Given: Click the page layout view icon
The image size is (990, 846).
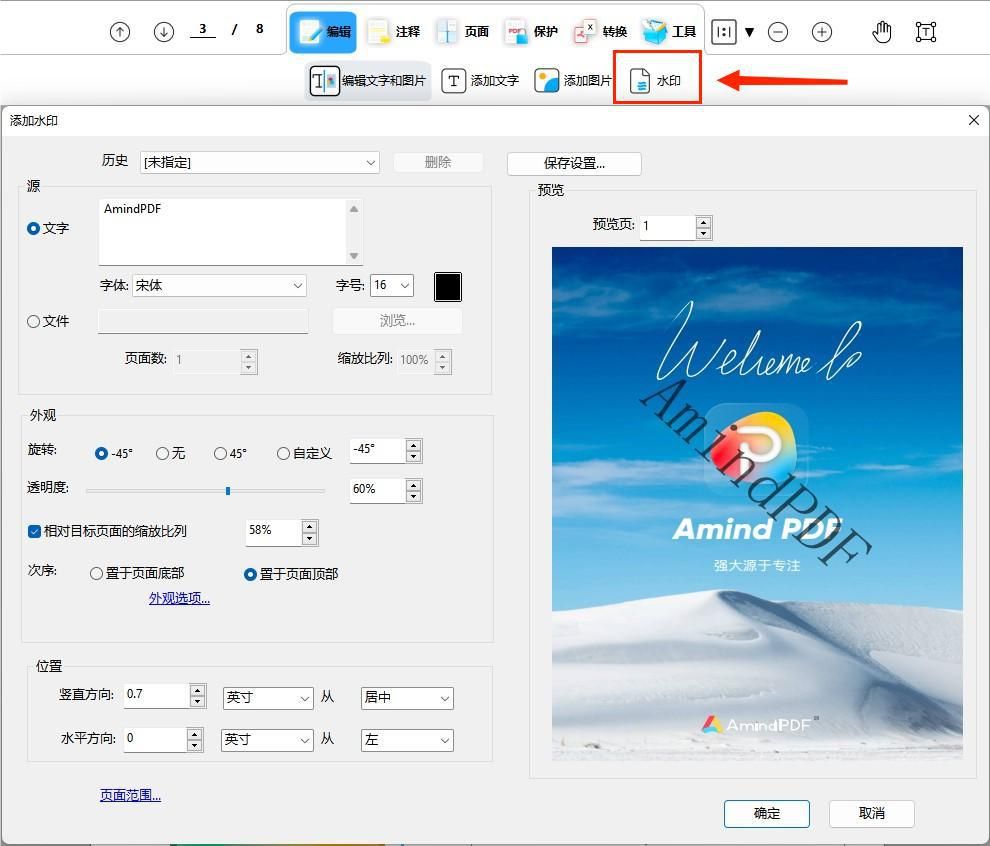Looking at the screenshot, I should coord(724,32).
